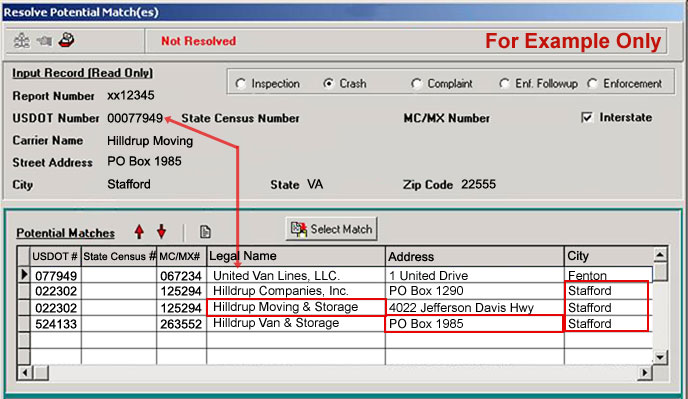
Task: Click the row selector for United Van Lines row
Action: (24, 275)
